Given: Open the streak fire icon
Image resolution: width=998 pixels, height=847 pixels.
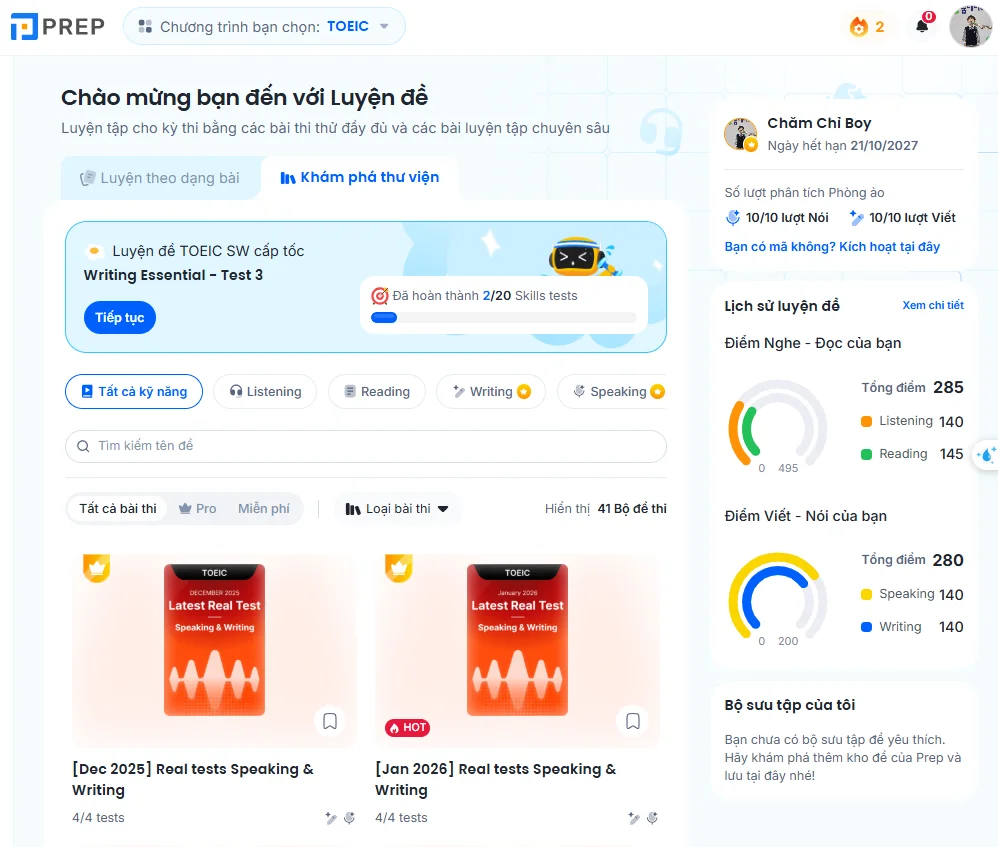Looking at the screenshot, I should [859, 27].
